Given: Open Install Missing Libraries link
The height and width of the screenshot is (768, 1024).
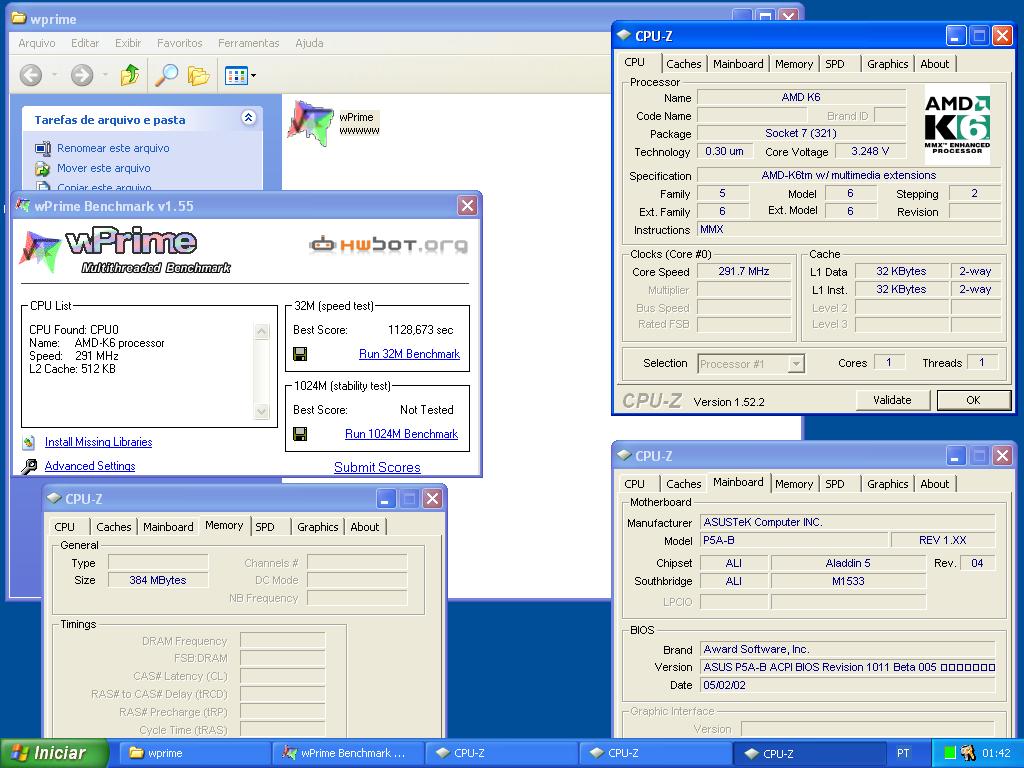Looking at the screenshot, I should (99, 442).
